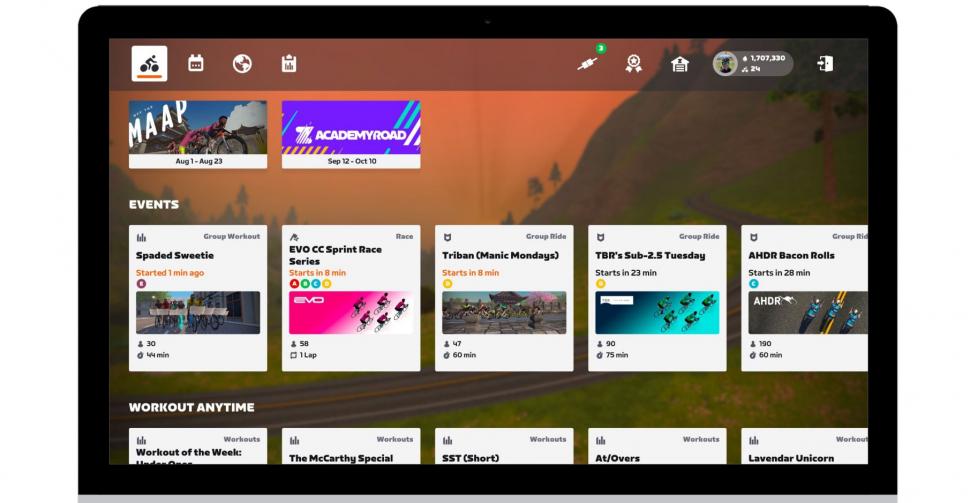
Task: Click the '1 Lap' label on EVO card
Action: pyautogui.click(x=308, y=355)
